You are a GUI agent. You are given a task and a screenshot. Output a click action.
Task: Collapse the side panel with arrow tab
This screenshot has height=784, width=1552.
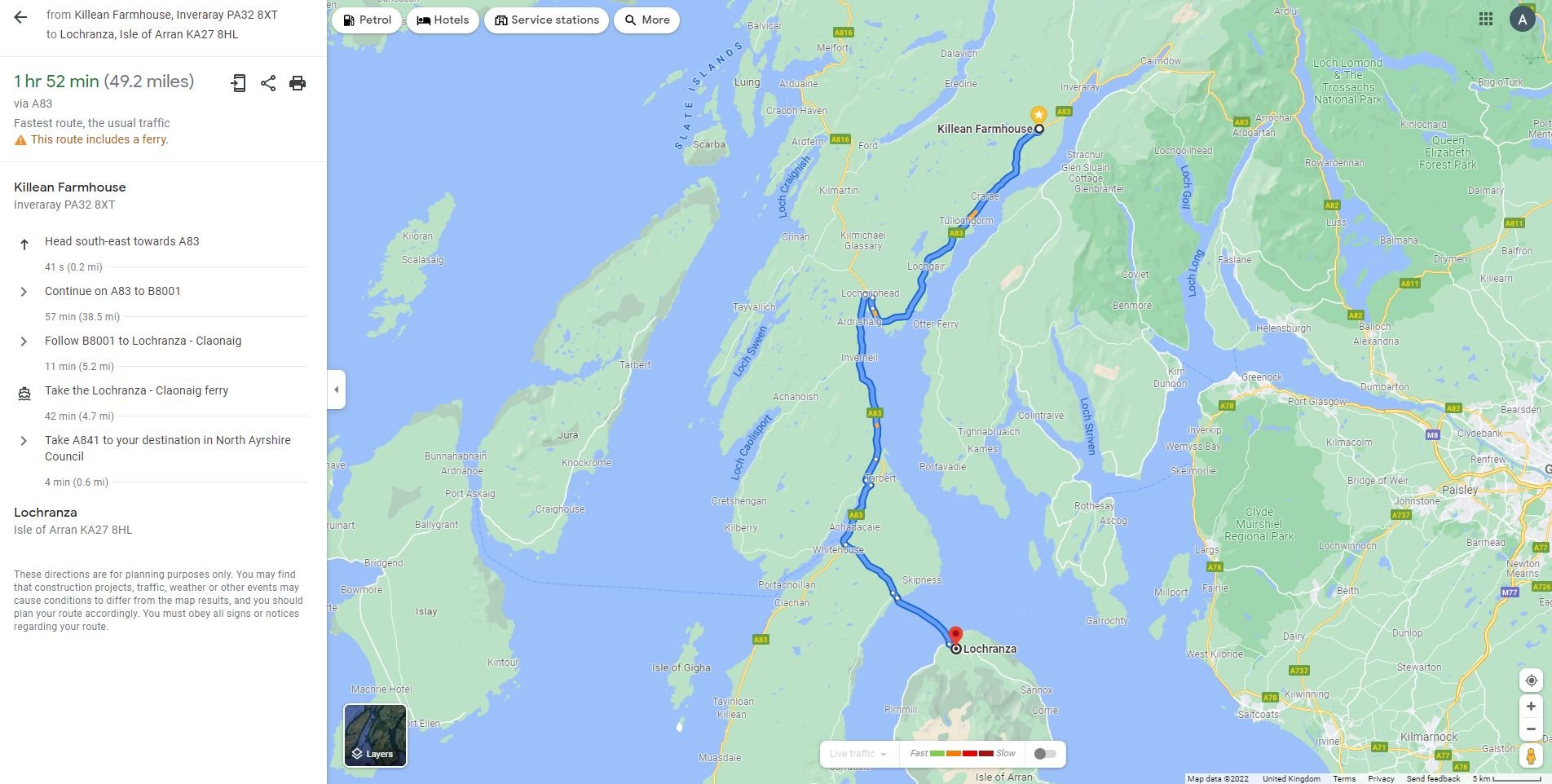point(337,390)
